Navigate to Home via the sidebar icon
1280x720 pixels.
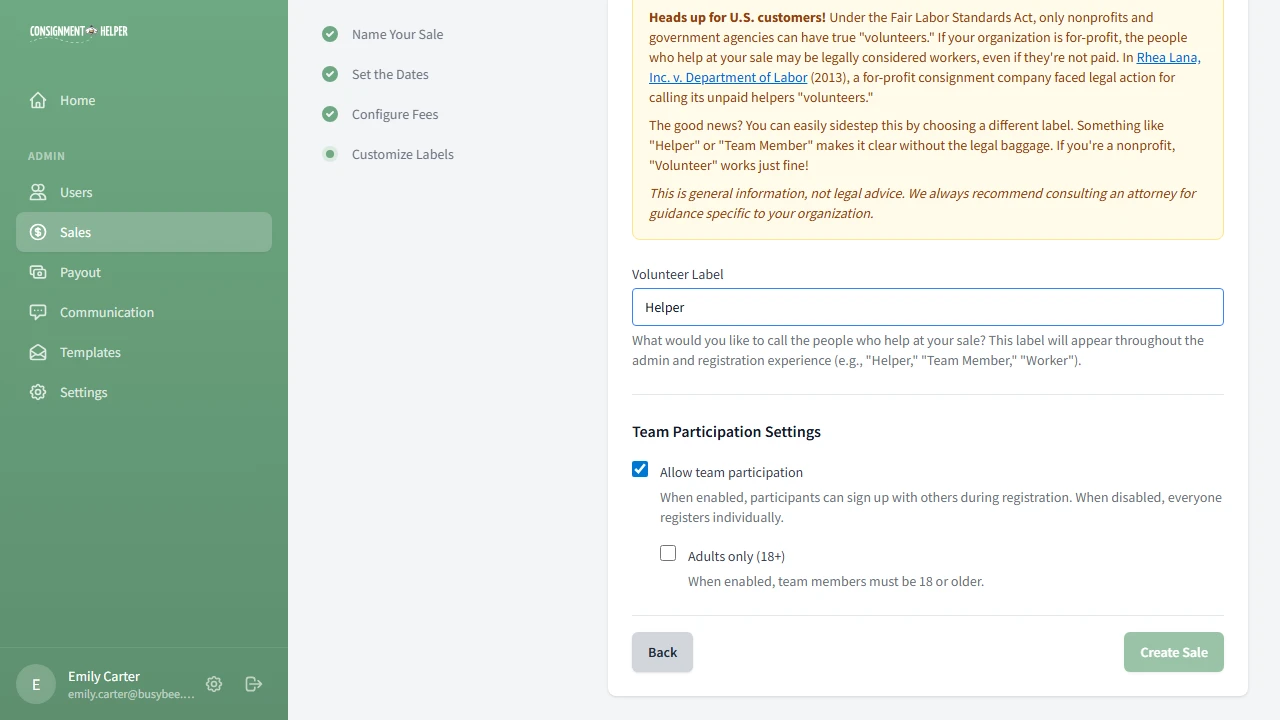pos(37,100)
